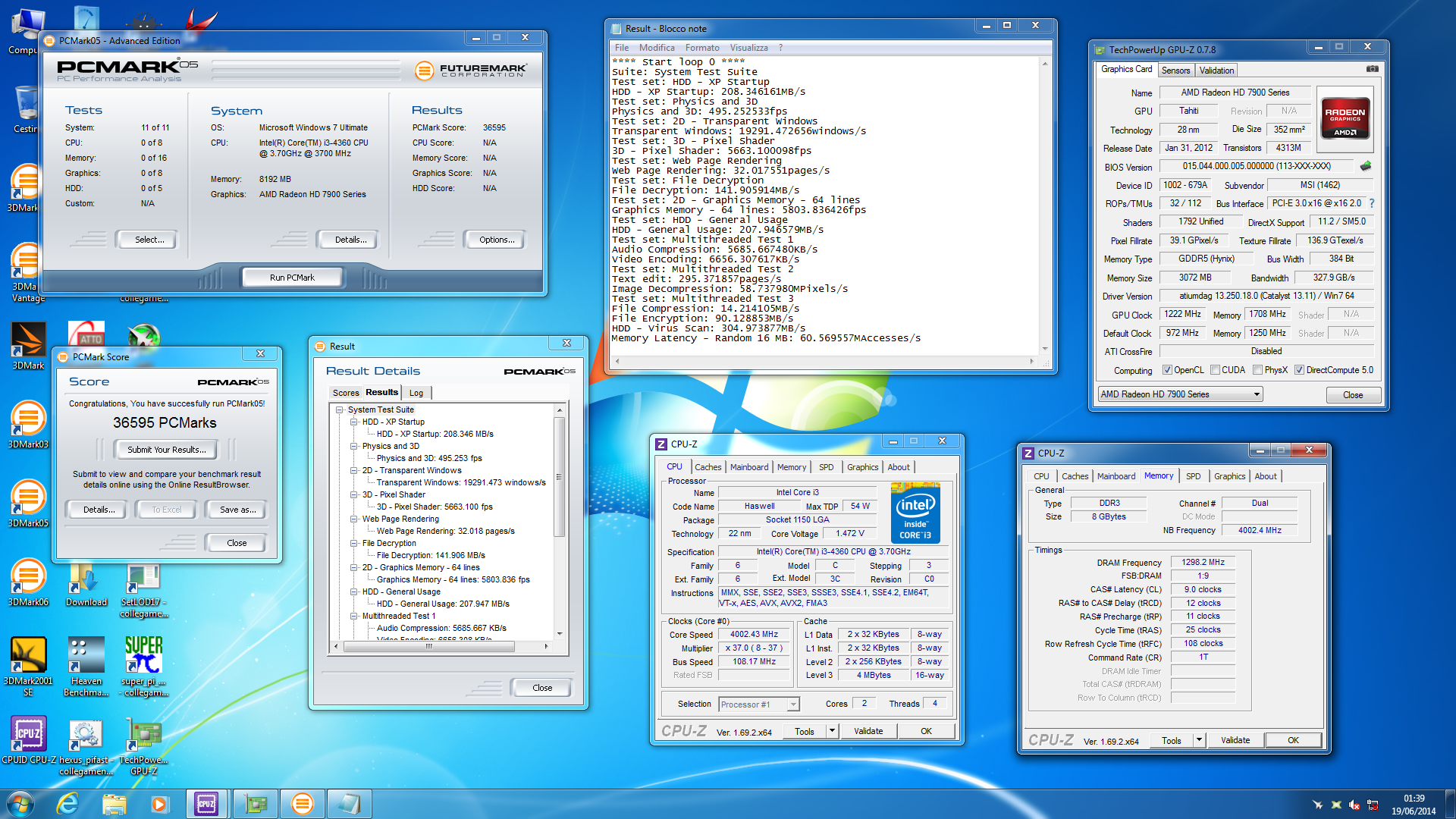Viewport: 1456px width, 819px height.
Task: Open the 3DMark06 desktop shortcut
Action: (28, 582)
